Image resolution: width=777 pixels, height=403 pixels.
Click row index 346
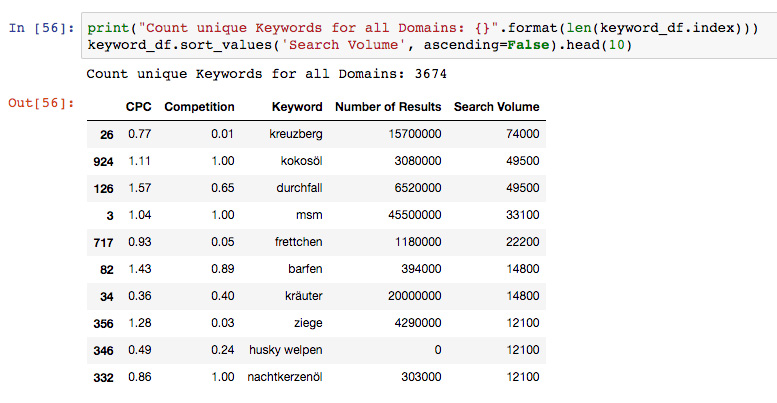103,351
